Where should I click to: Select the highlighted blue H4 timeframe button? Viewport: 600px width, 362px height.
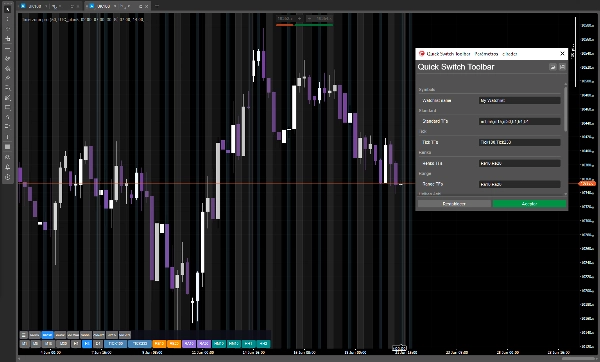point(87,344)
